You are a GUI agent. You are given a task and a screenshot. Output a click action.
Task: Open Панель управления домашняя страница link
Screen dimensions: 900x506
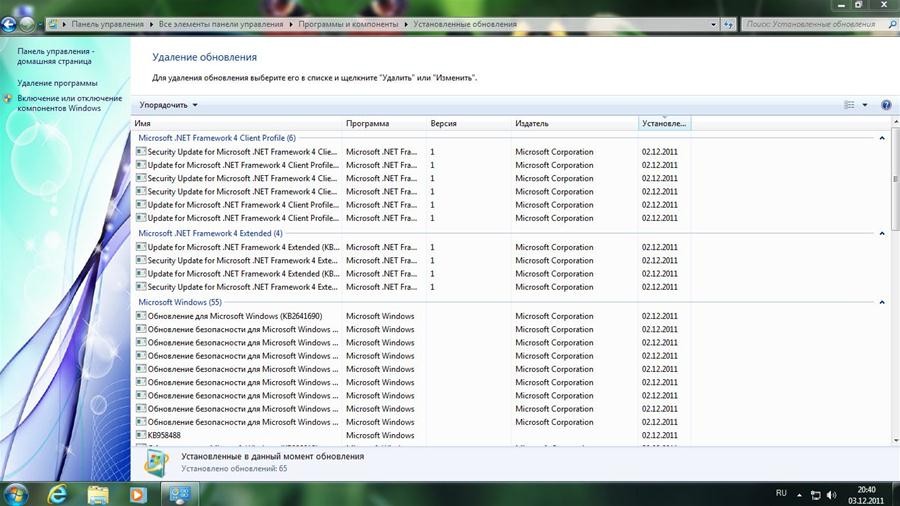pos(56,56)
